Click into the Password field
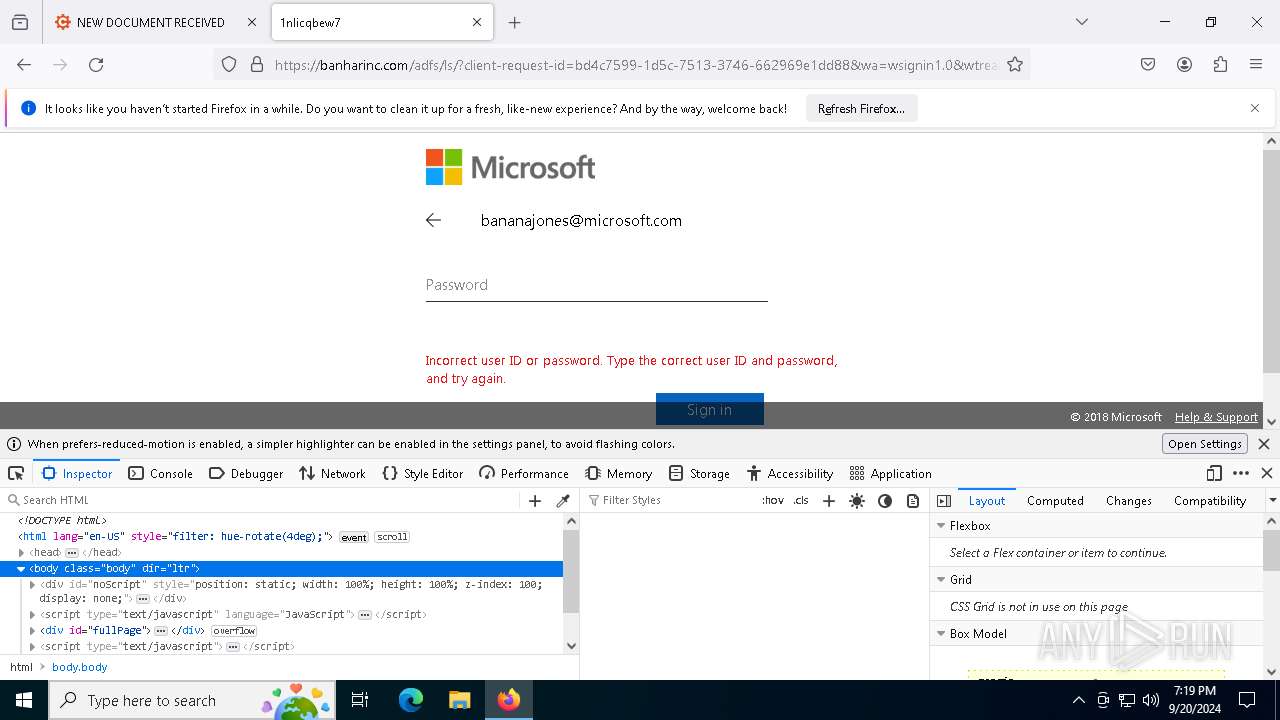This screenshot has height=720, width=1280. (x=596, y=285)
